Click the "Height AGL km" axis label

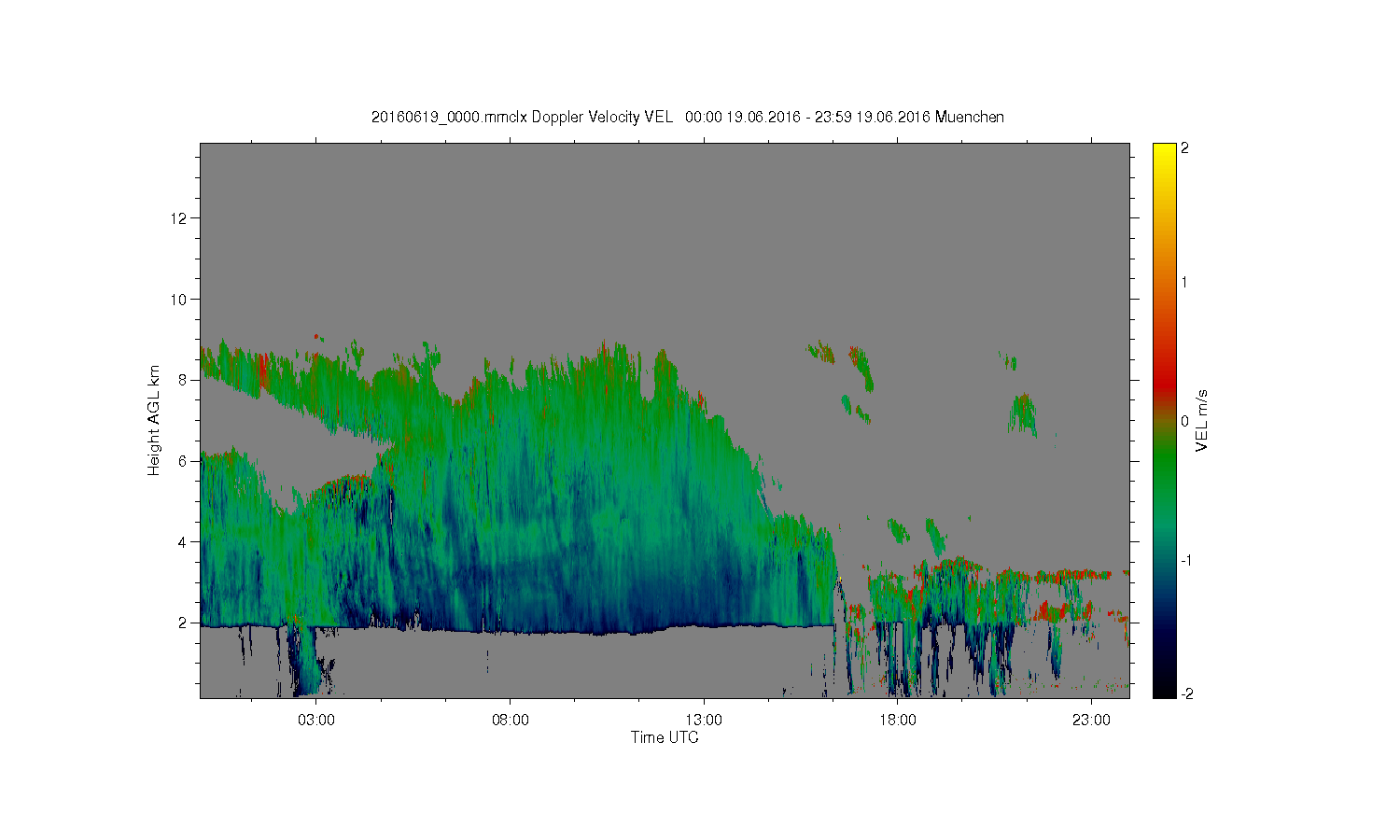(154, 420)
